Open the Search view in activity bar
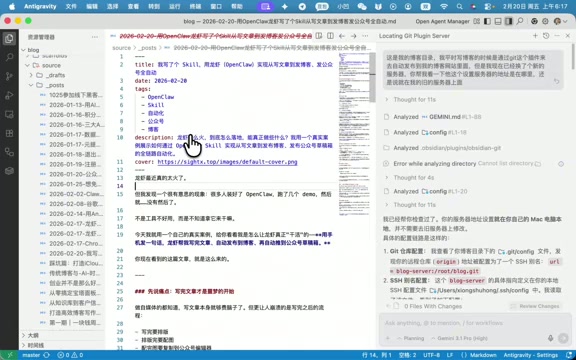Screen dimensions: 576x360 click(x=9, y=57)
